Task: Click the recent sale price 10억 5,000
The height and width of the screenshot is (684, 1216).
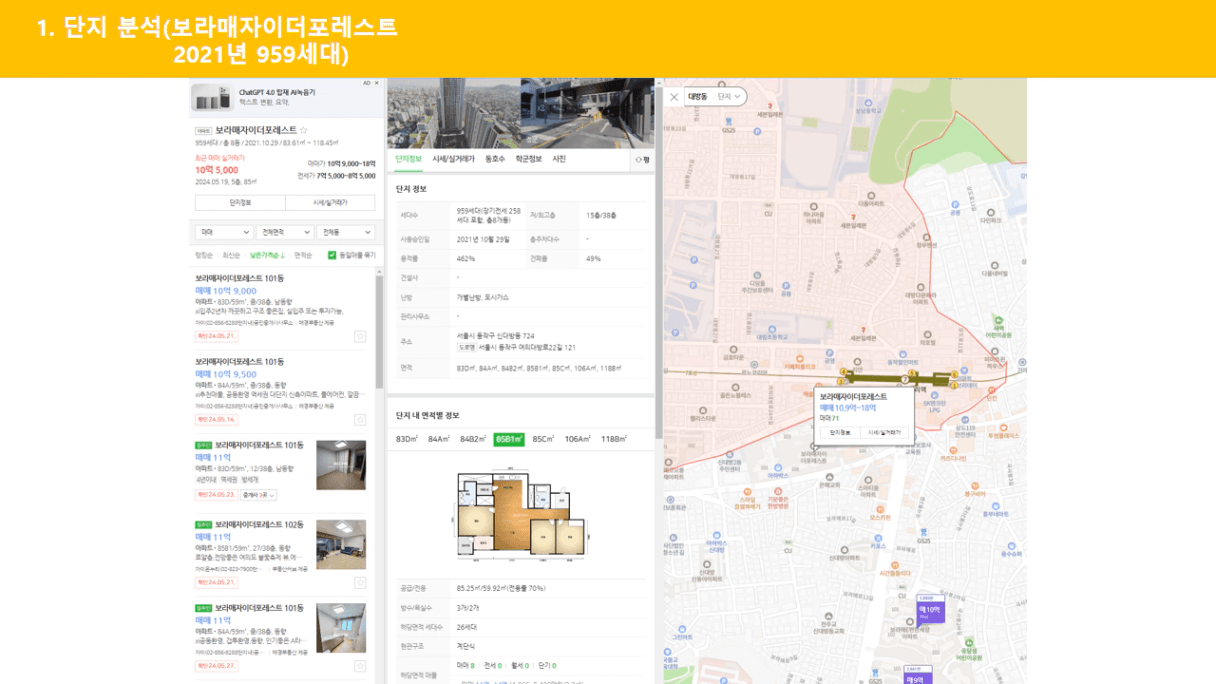Action: pos(215,170)
